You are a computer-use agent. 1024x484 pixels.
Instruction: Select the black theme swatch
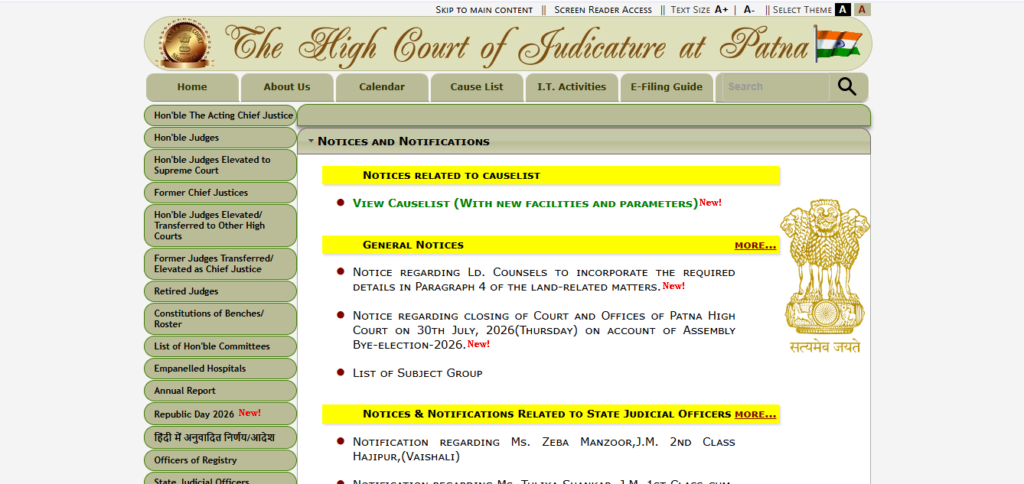(842, 10)
